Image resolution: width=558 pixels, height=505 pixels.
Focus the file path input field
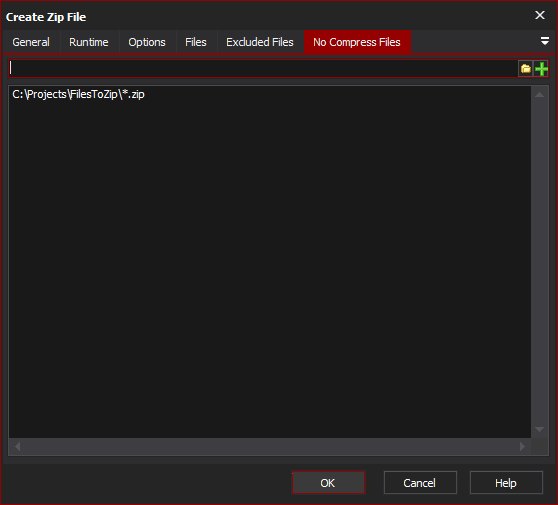point(263,68)
